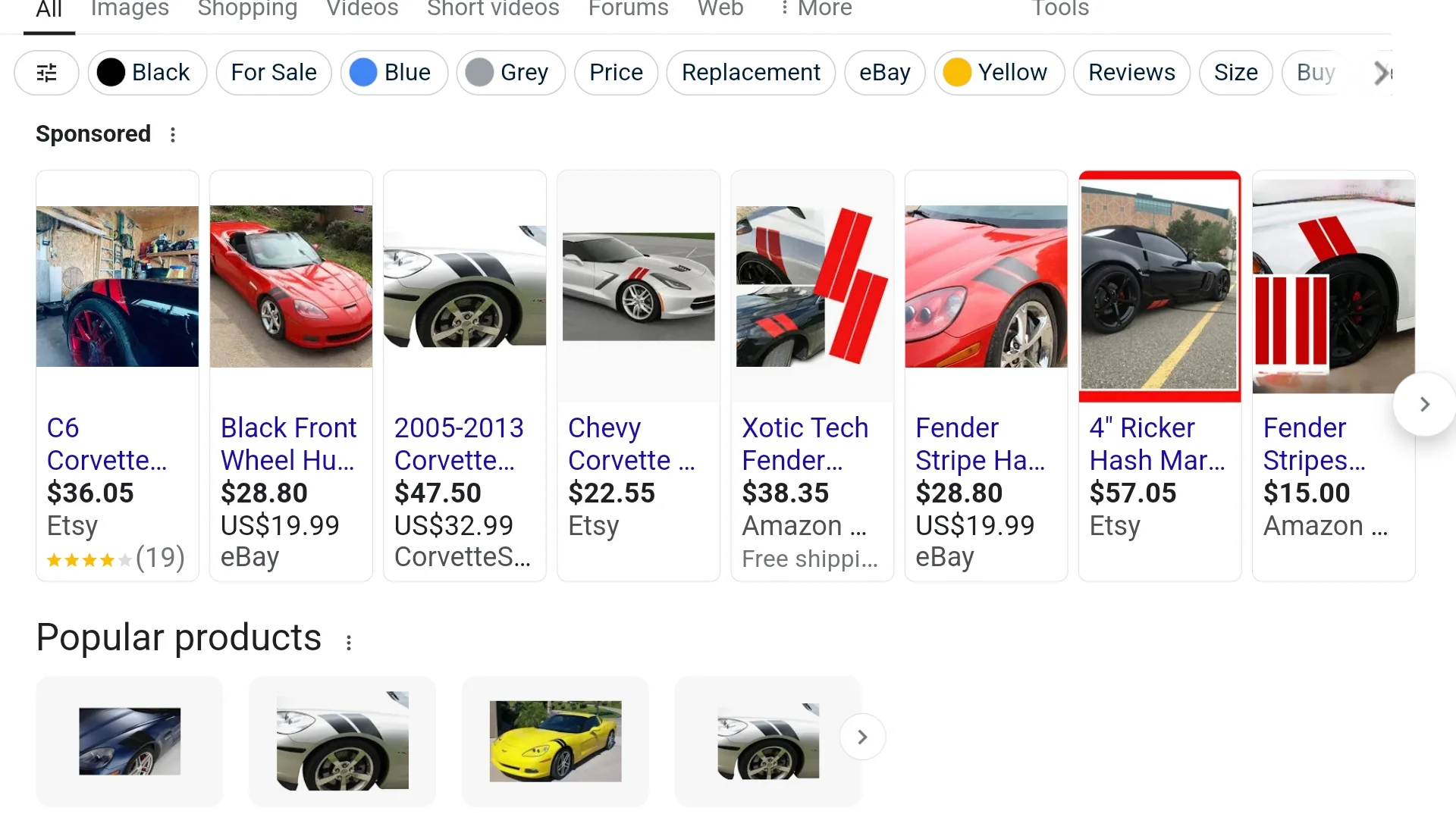The image size is (1456, 814).
Task: Open the all filters tune icon
Action: (46, 73)
